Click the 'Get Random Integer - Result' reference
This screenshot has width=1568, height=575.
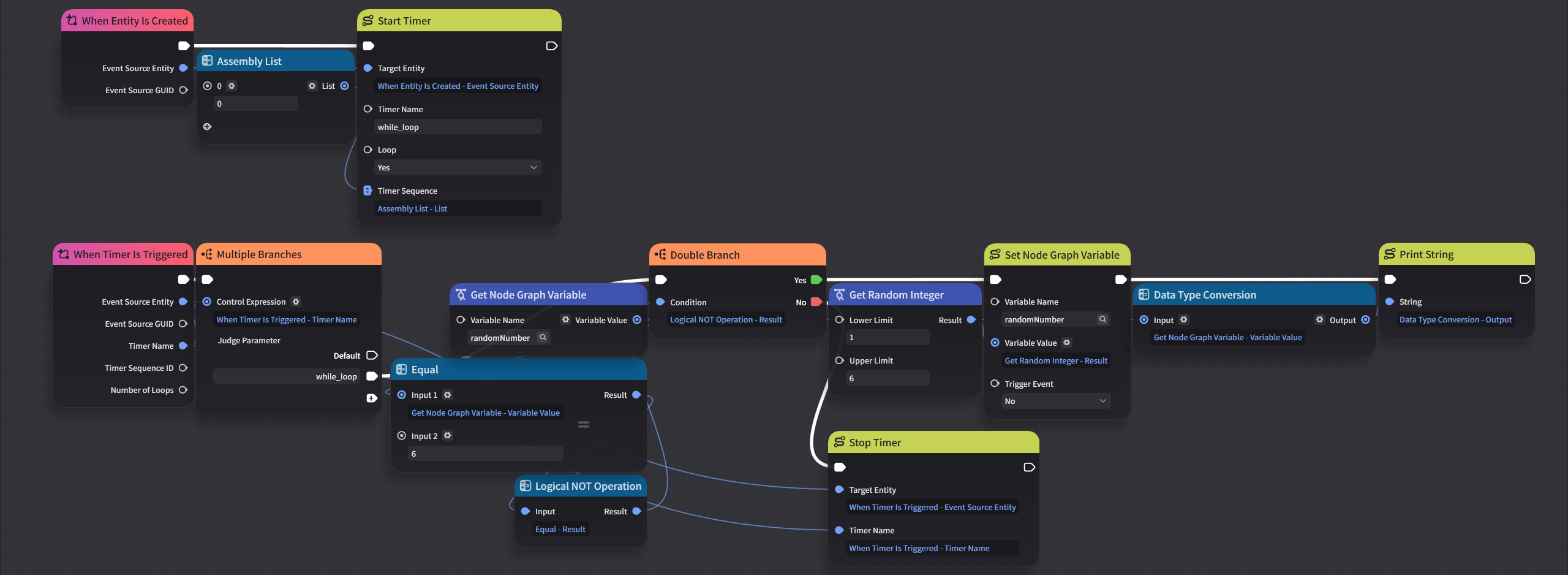tap(1056, 360)
